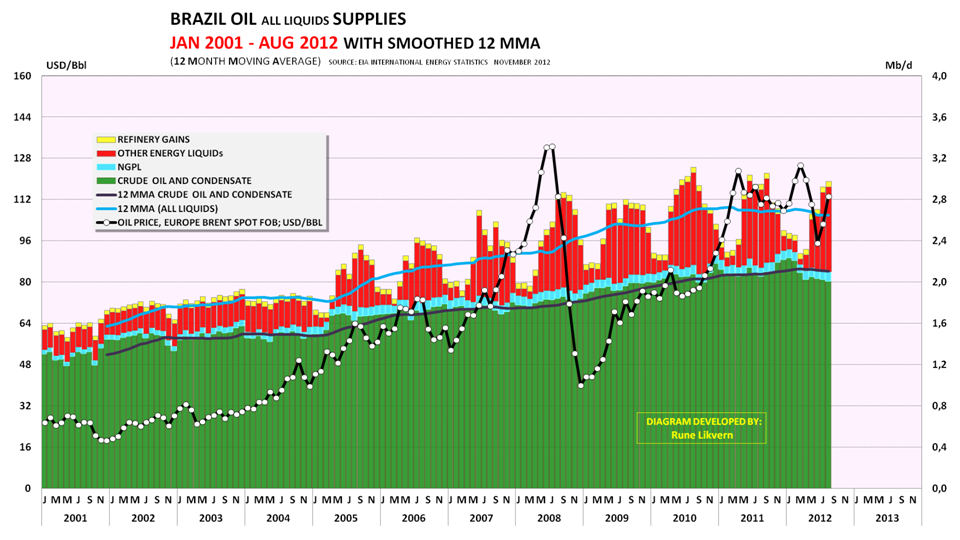This screenshot has height=540, width=960.
Task: Select the Mb/d right axis label
Action: coord(898,66)
